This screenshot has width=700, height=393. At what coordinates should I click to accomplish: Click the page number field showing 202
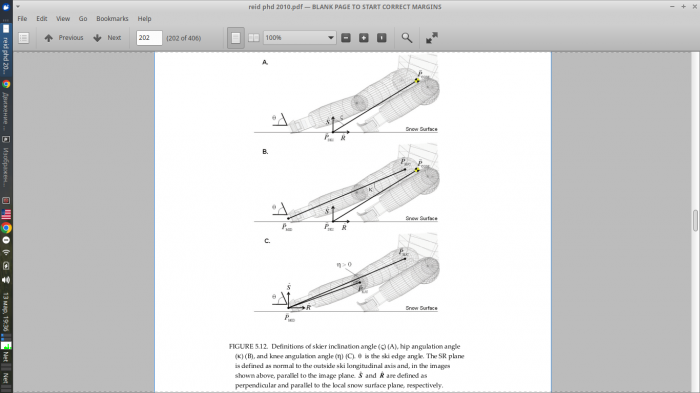(x=149, y=38)
